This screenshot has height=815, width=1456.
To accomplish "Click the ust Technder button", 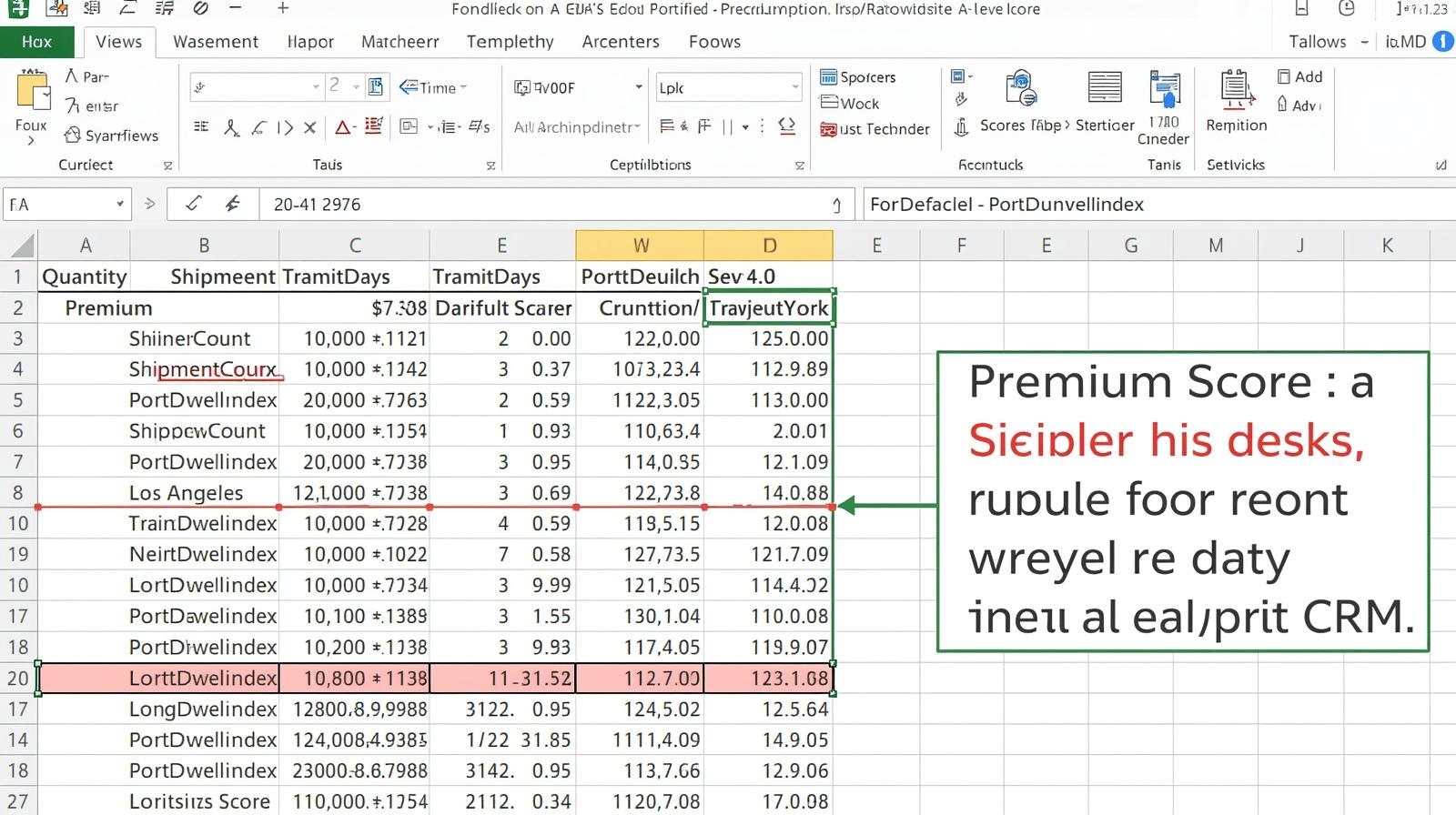I will [x=875, y=130].
